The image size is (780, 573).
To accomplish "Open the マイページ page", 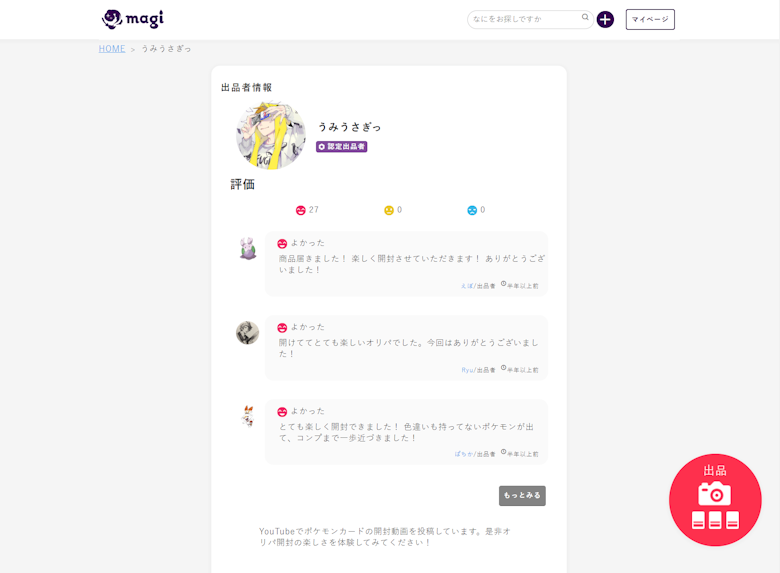I will [x=650, y=19].
